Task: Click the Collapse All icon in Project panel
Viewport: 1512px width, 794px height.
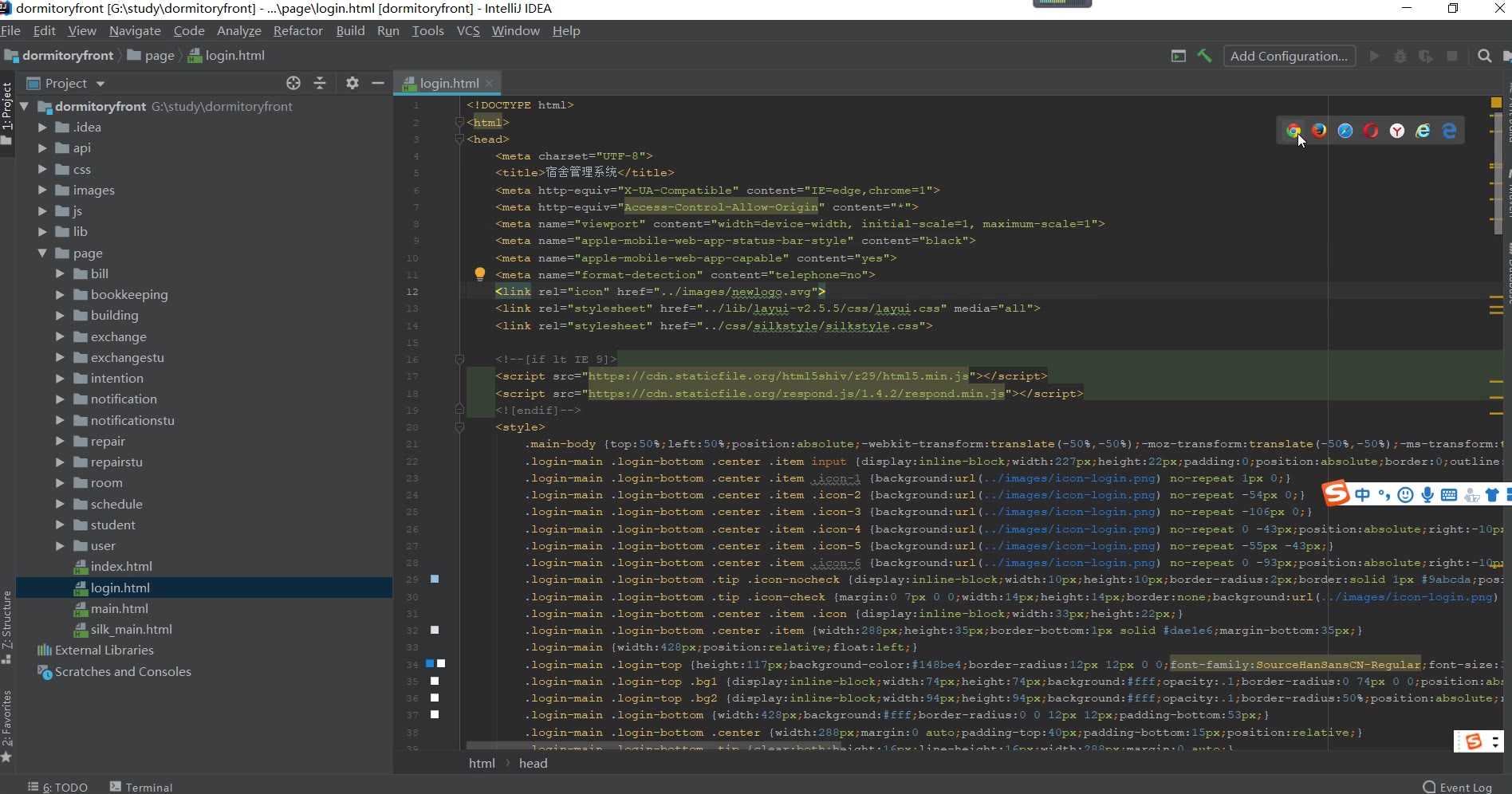Action: (x=320, y=83)
